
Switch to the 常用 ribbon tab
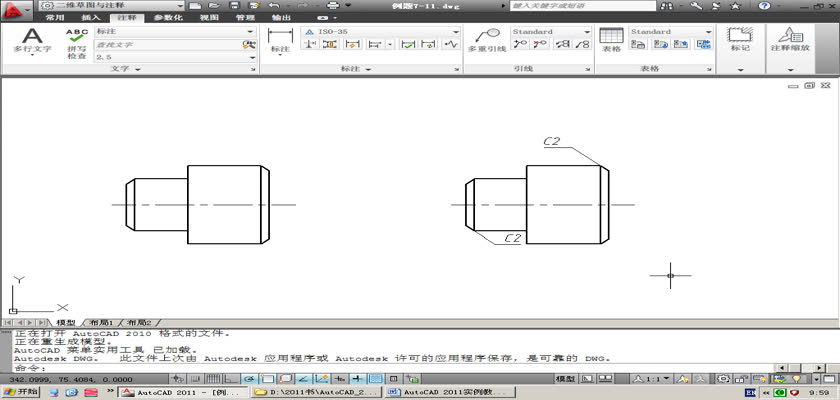(55, 18)
